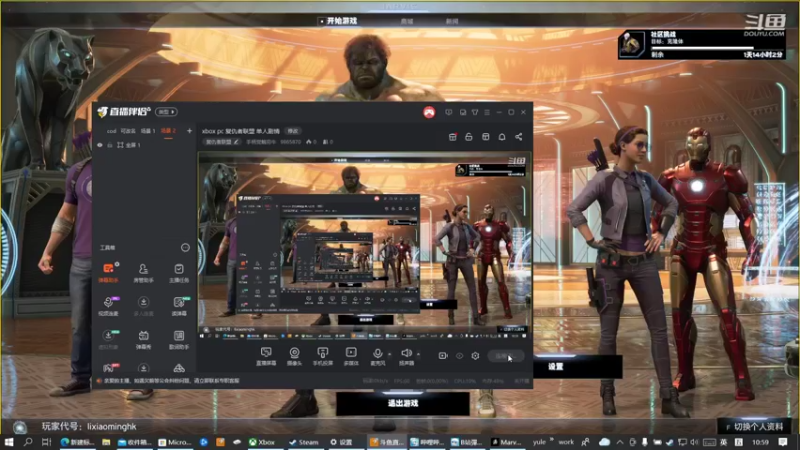Click the shirt skin icon in title bar
This screenshot has height=450, width=800.
474,112
